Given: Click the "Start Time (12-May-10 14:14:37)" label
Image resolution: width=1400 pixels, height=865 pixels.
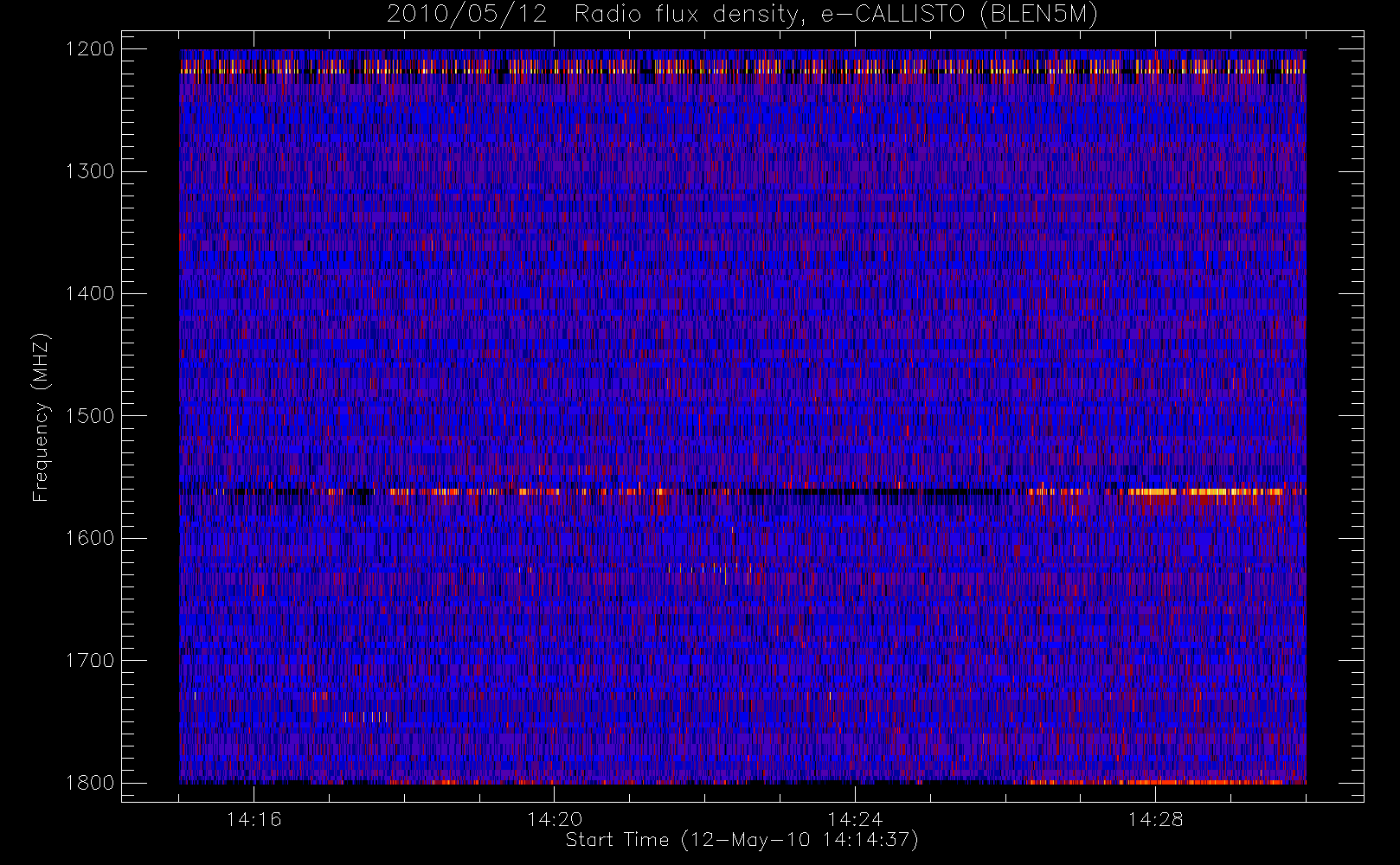Looking at the screenshot, I should [742, 840].
